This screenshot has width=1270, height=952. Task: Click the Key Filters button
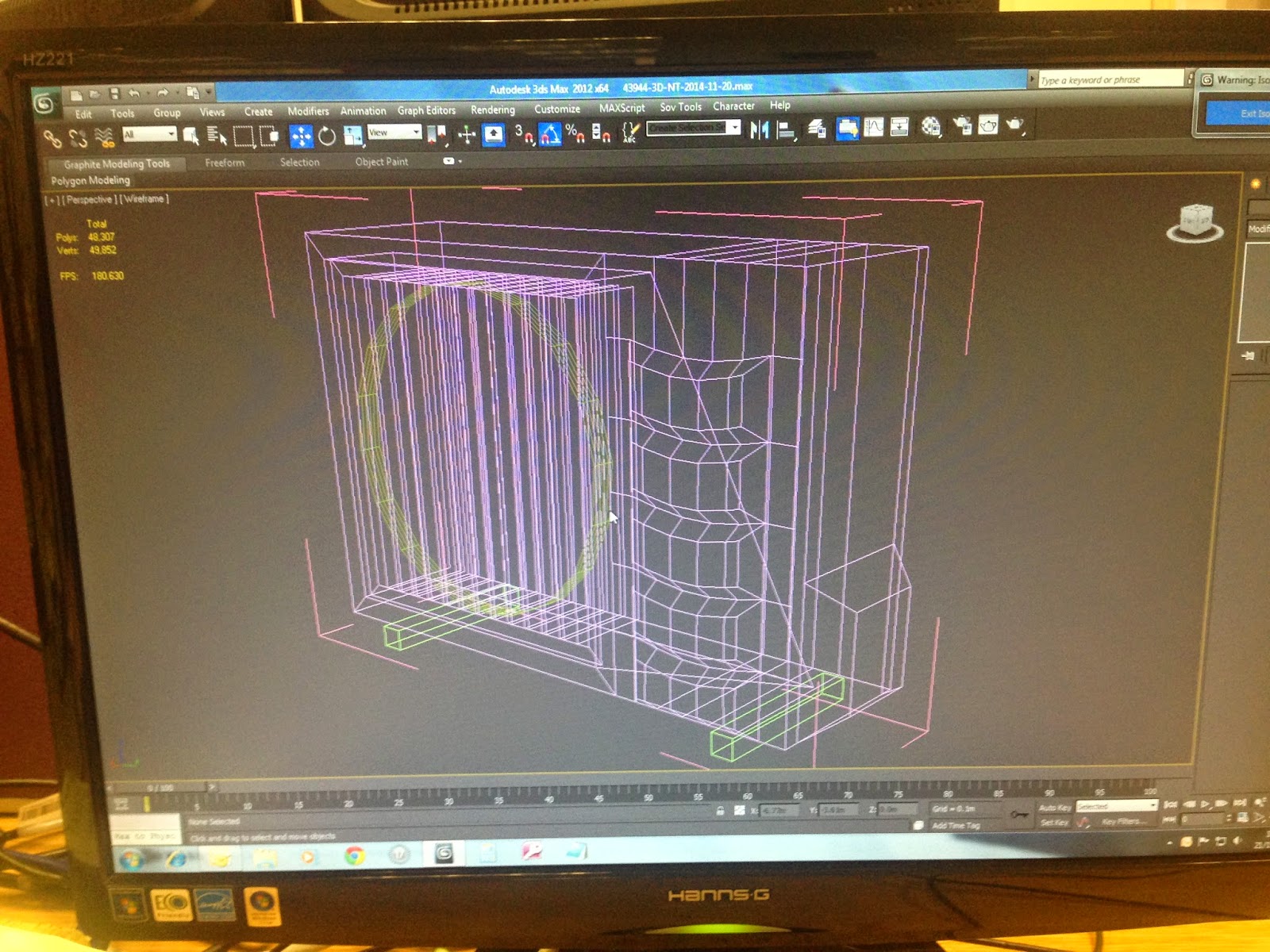(1122, 821)
